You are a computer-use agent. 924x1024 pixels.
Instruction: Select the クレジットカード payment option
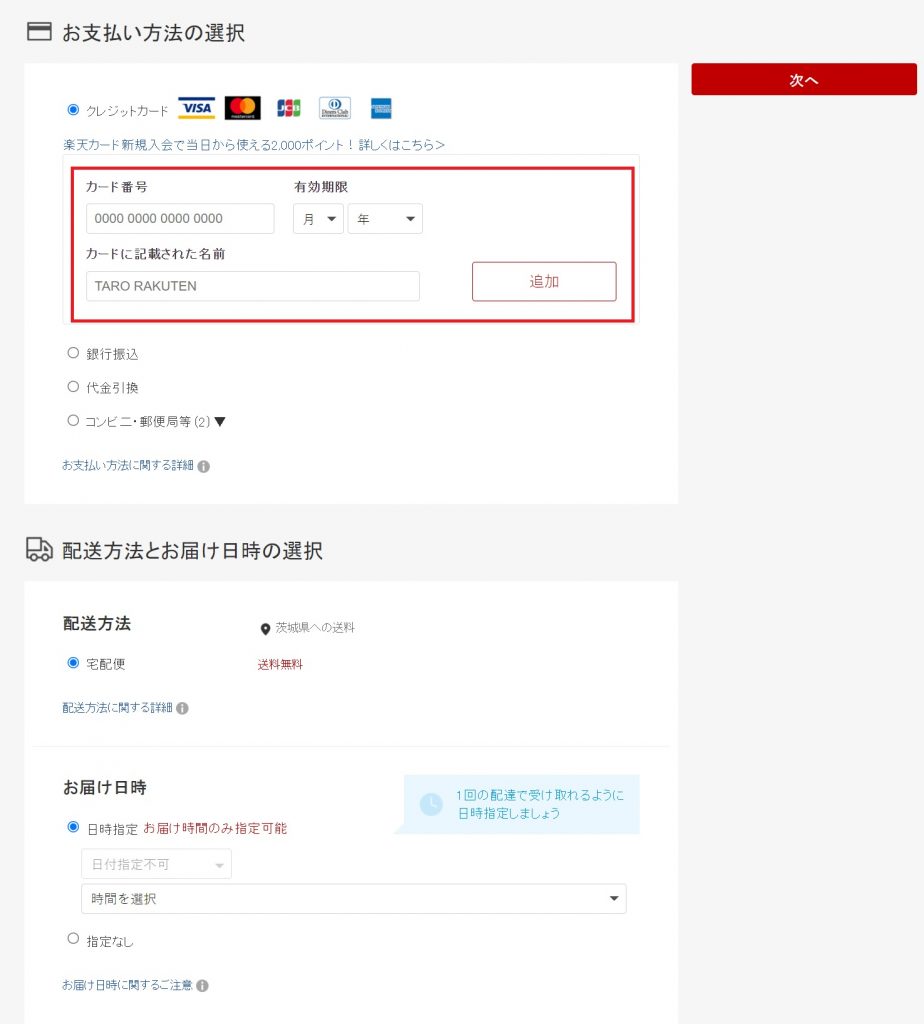73,110
